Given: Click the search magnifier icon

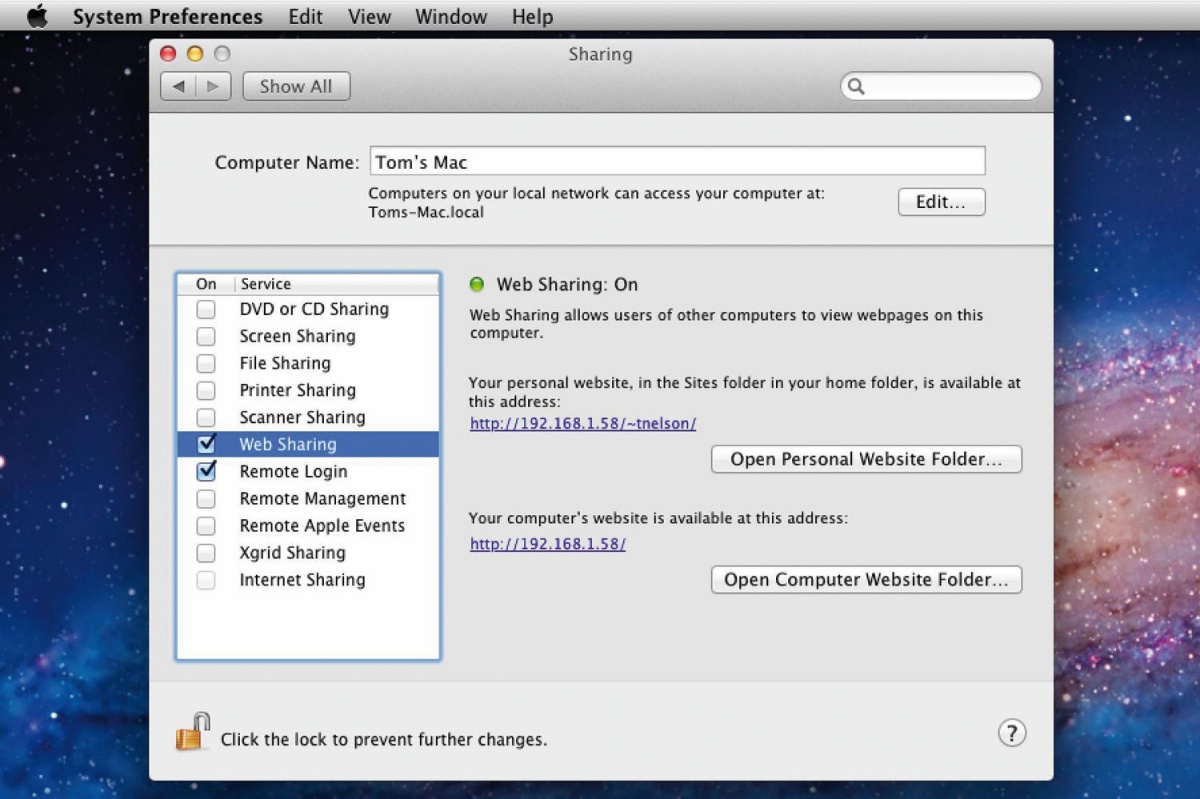Looking at the screenshot, I should tap(856, 86).
